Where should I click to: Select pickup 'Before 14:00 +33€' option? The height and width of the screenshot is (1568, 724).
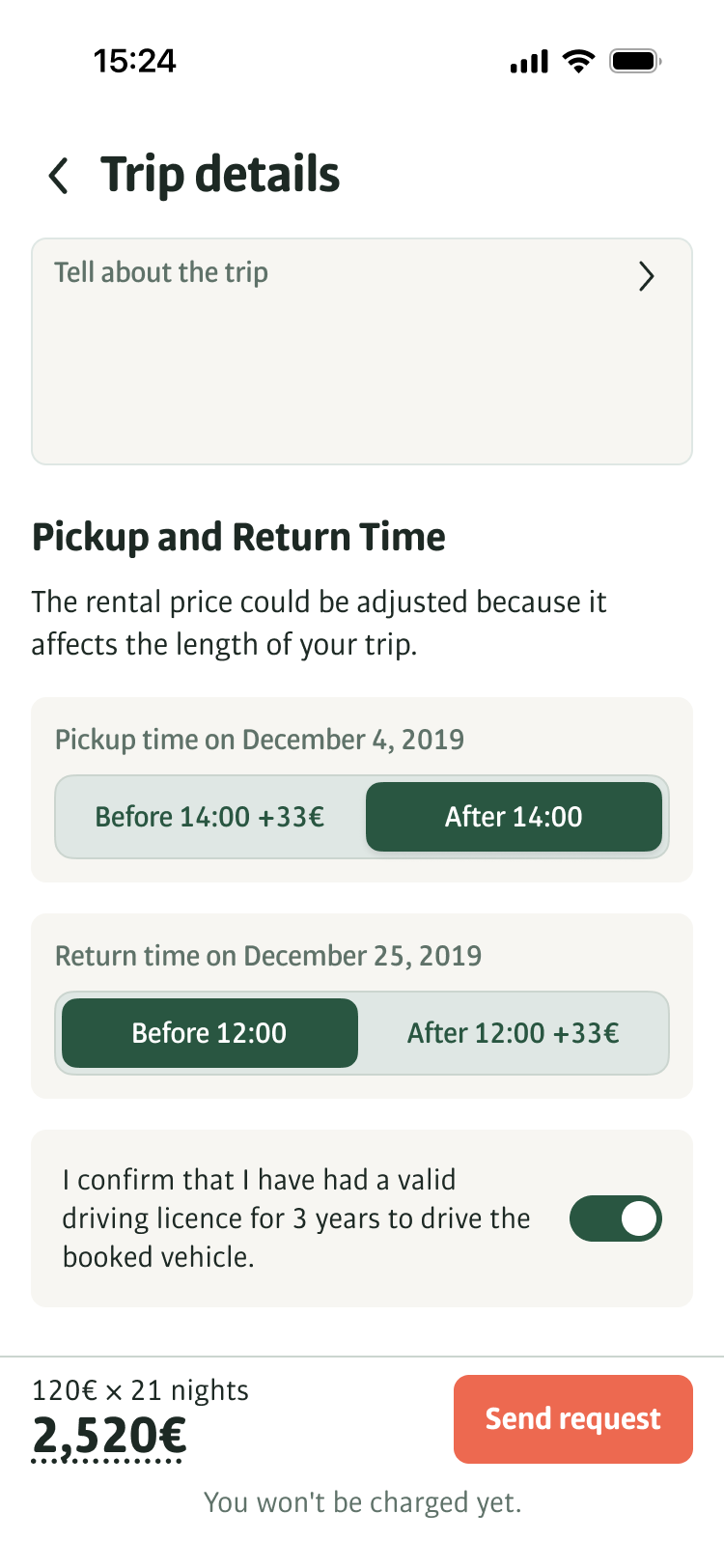point(209,817)
